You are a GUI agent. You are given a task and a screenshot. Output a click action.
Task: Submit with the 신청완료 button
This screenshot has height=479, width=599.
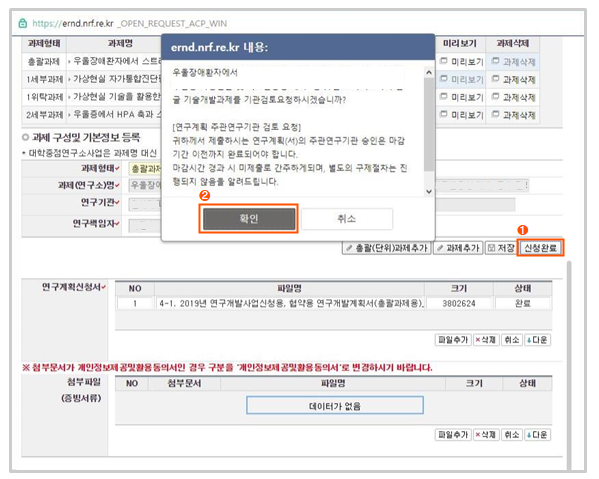point(540,248)
